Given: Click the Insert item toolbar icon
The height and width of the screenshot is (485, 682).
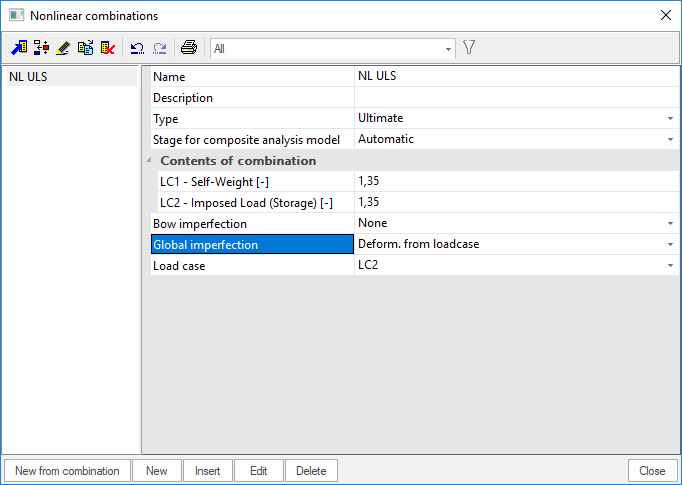Looking at the screenshot, I should 41,47.
